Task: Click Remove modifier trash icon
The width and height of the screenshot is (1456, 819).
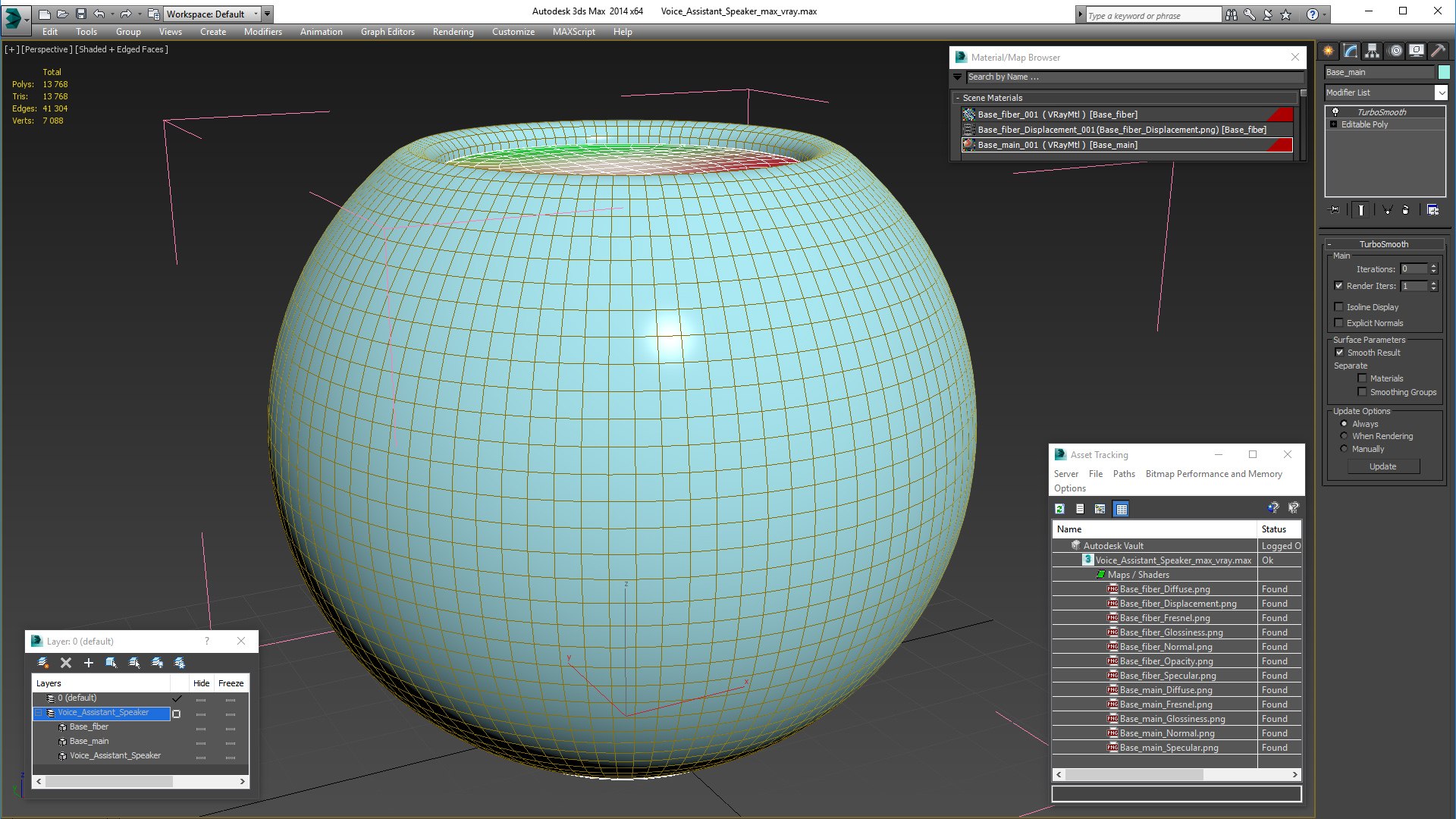Action: tap(1405, 210)
